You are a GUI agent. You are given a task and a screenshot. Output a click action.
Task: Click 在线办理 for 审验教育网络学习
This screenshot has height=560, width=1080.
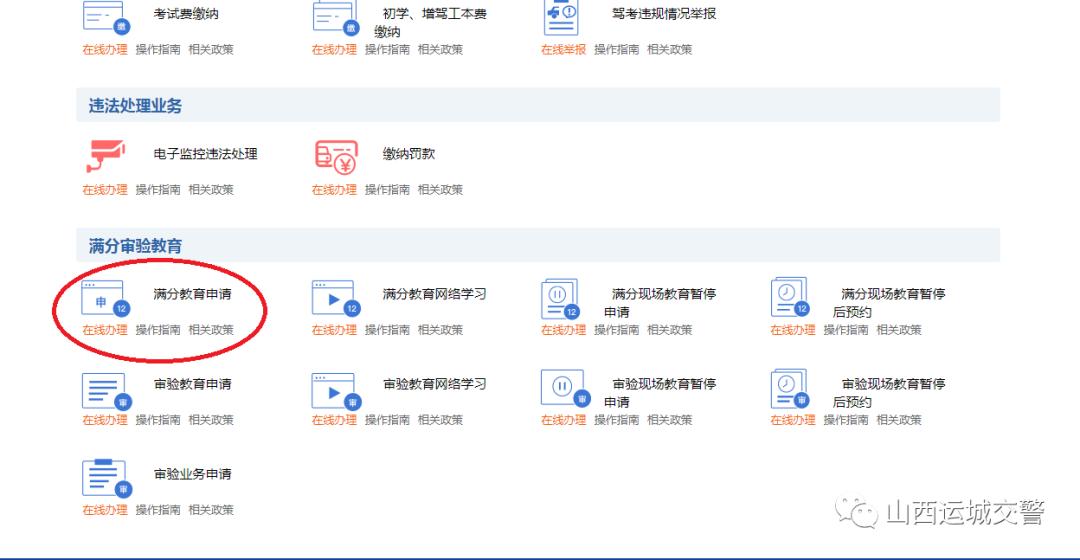click(334, 420)
